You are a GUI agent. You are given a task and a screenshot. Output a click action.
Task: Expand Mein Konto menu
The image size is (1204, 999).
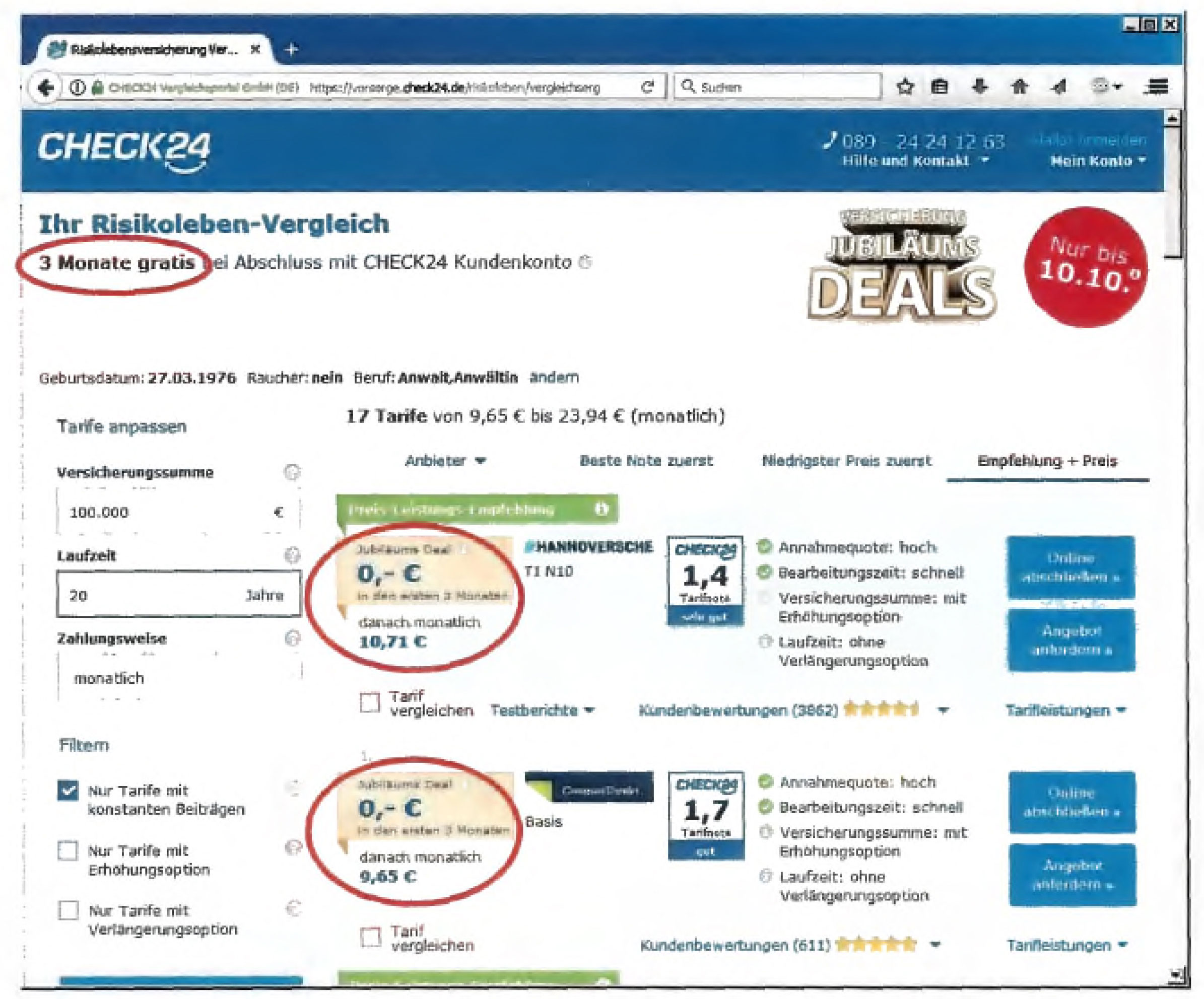(x=1097, y=161)
